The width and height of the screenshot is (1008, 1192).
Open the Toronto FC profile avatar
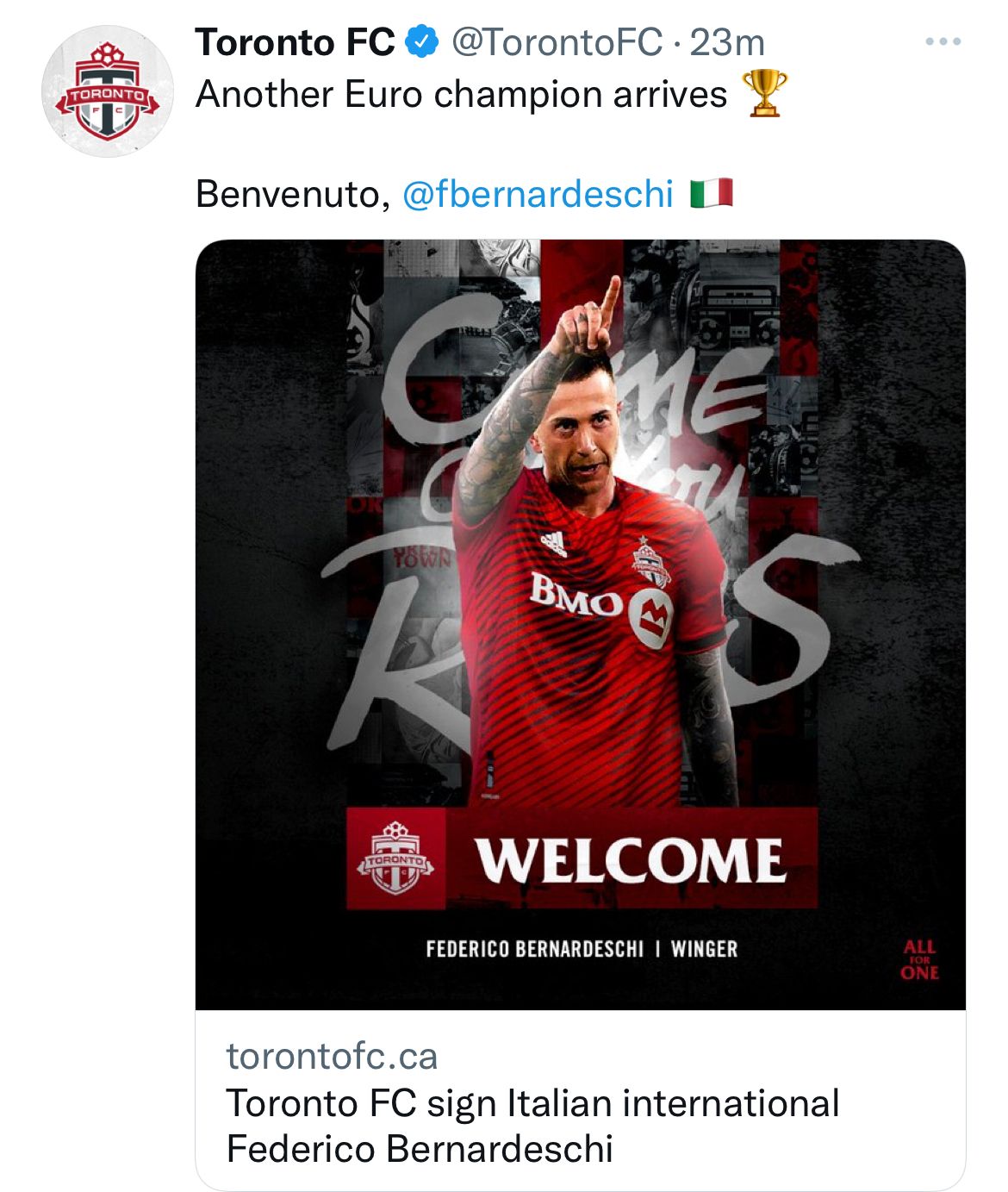[x=108, y=91]
